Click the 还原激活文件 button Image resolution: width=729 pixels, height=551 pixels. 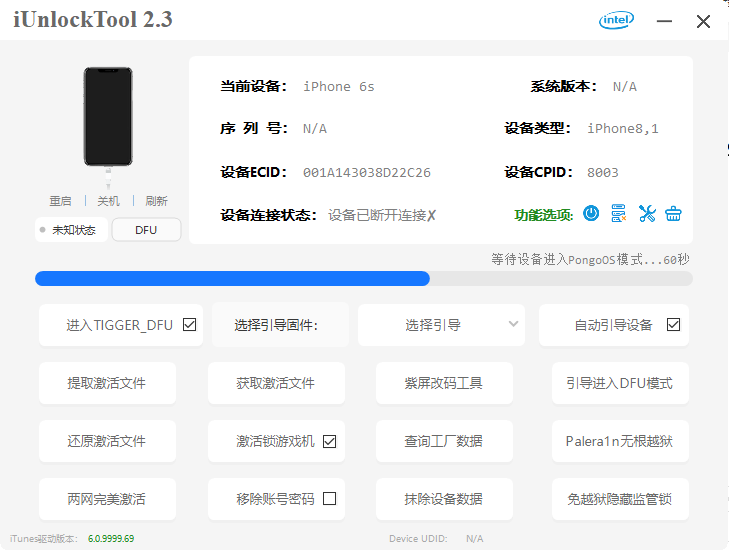107,441
